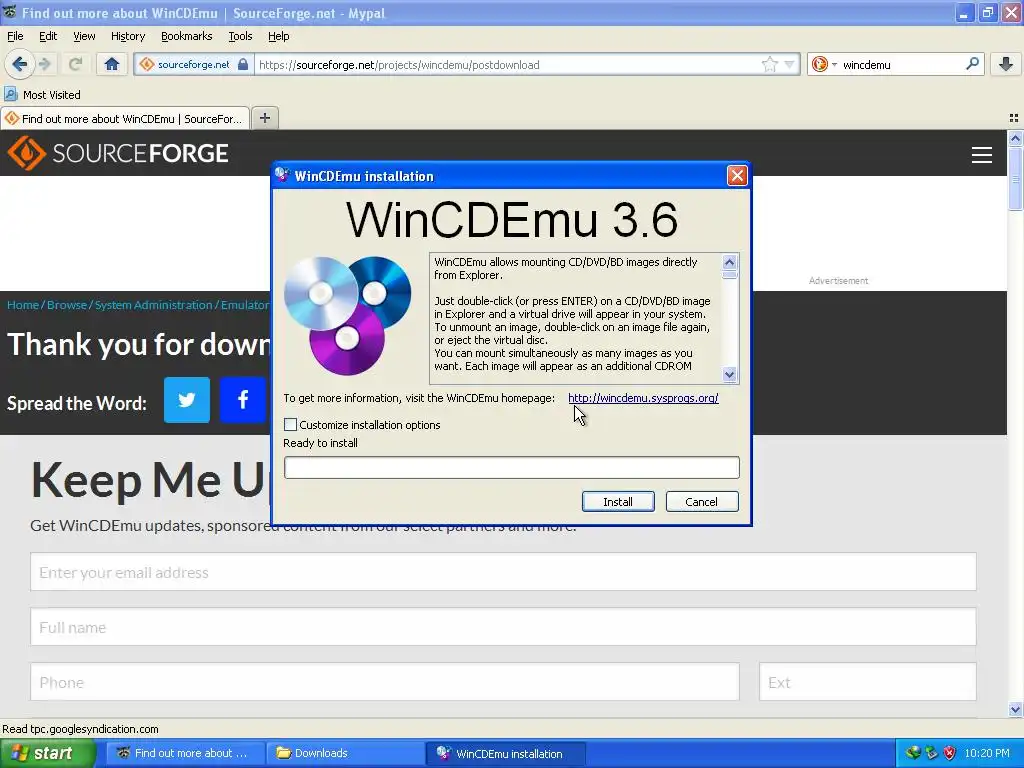Click the sourceforge.net site identity label
1024x768 pixels.
pyautogui.click(x=193, y=65)
